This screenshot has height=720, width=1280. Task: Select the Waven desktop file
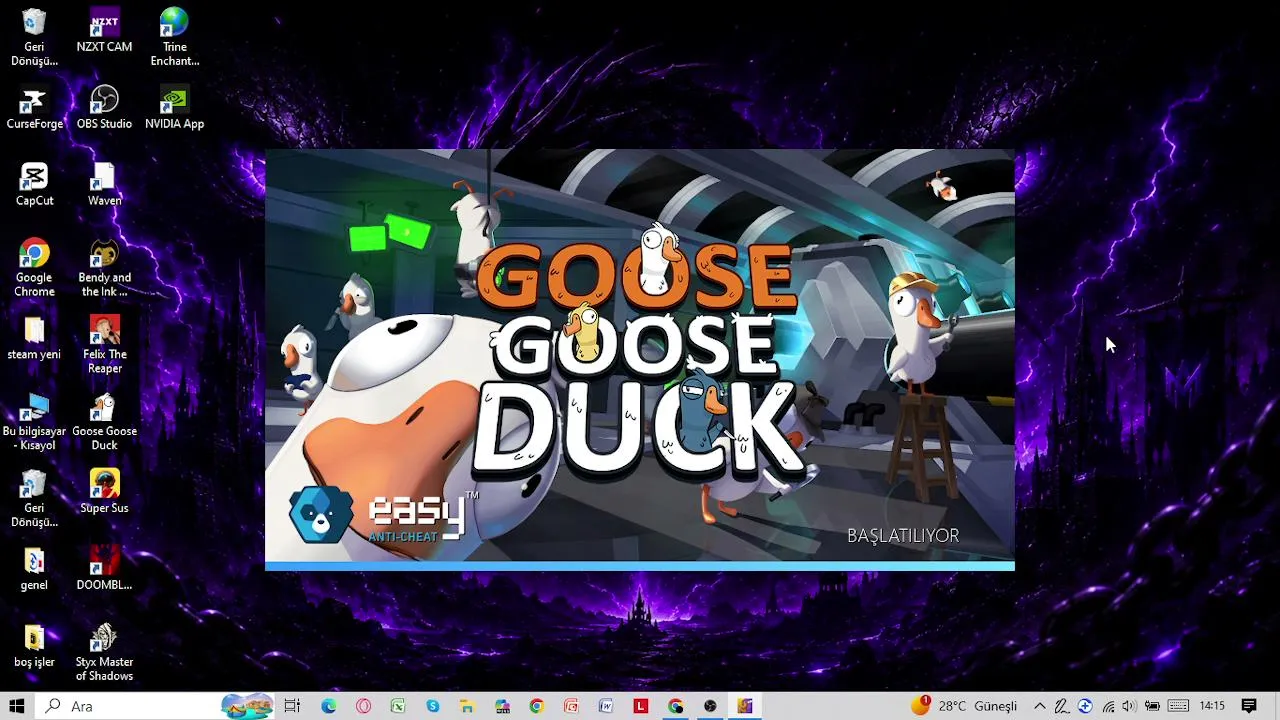pyautogui.click(x=104, y=185)
